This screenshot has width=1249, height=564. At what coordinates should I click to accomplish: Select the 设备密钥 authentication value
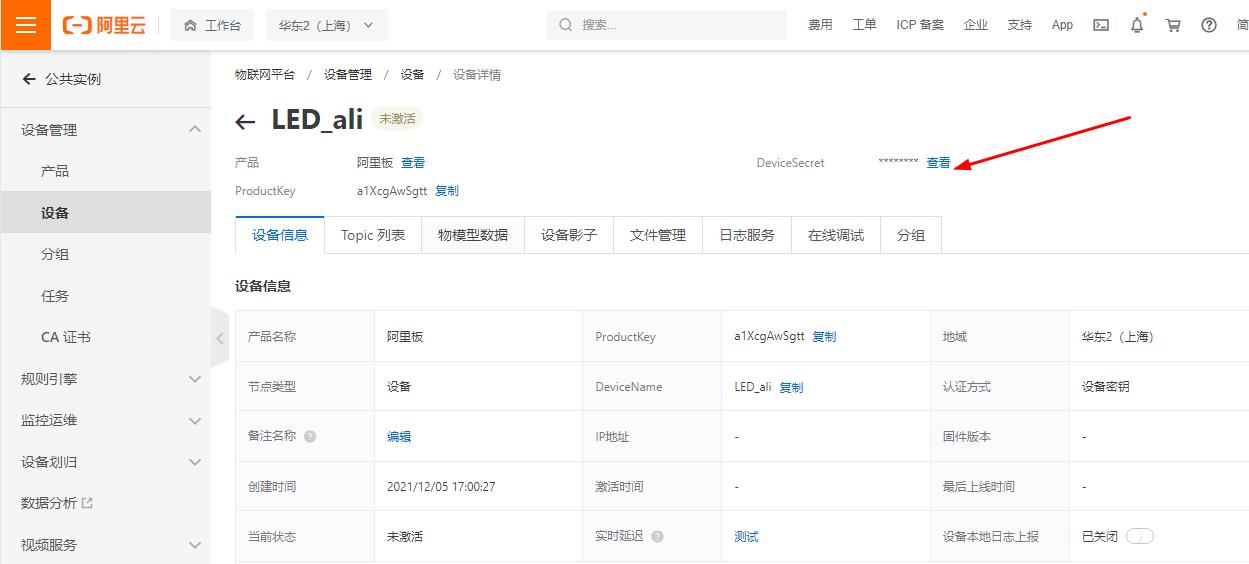(x=1106, y=387)
